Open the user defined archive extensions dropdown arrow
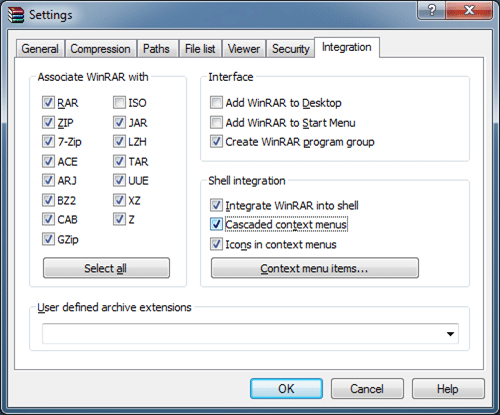 (x=450, y=334)
